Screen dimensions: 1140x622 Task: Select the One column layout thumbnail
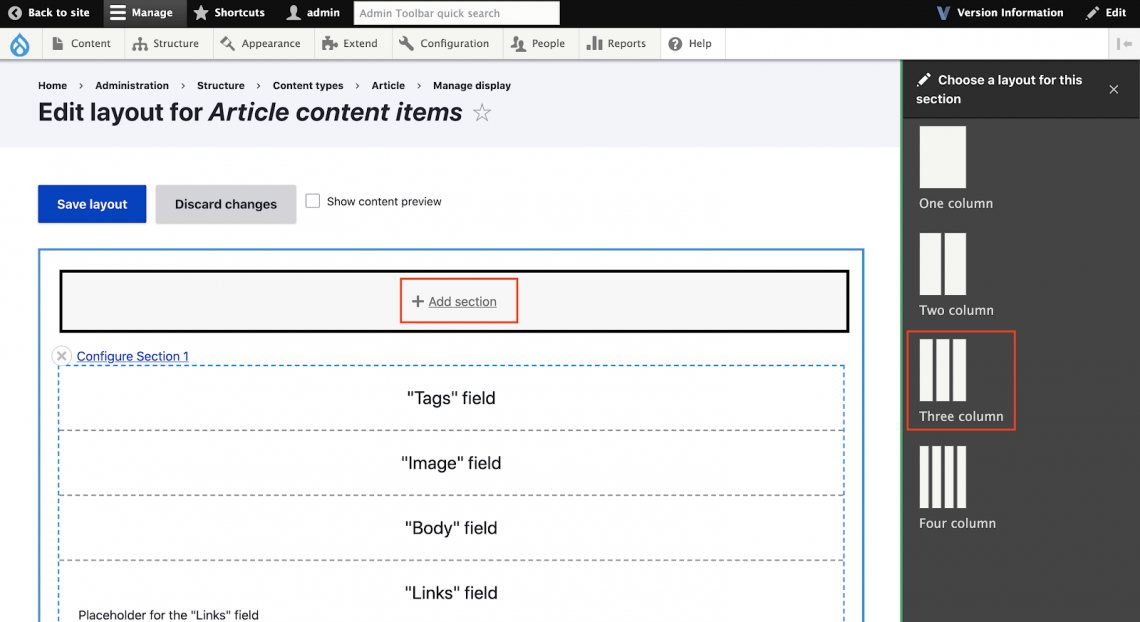[942, 157]
